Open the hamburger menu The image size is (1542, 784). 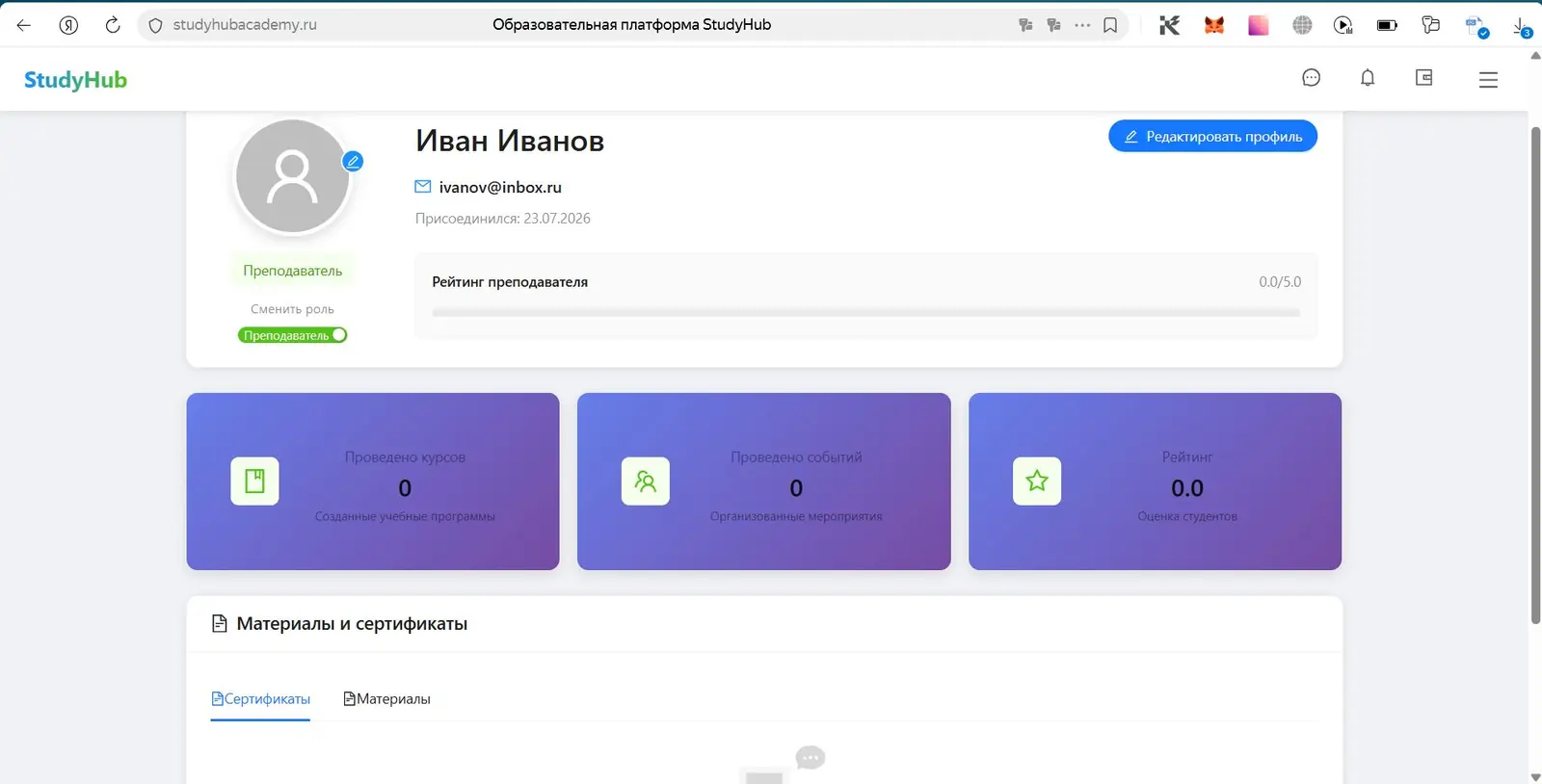[x=1488, y=80]
